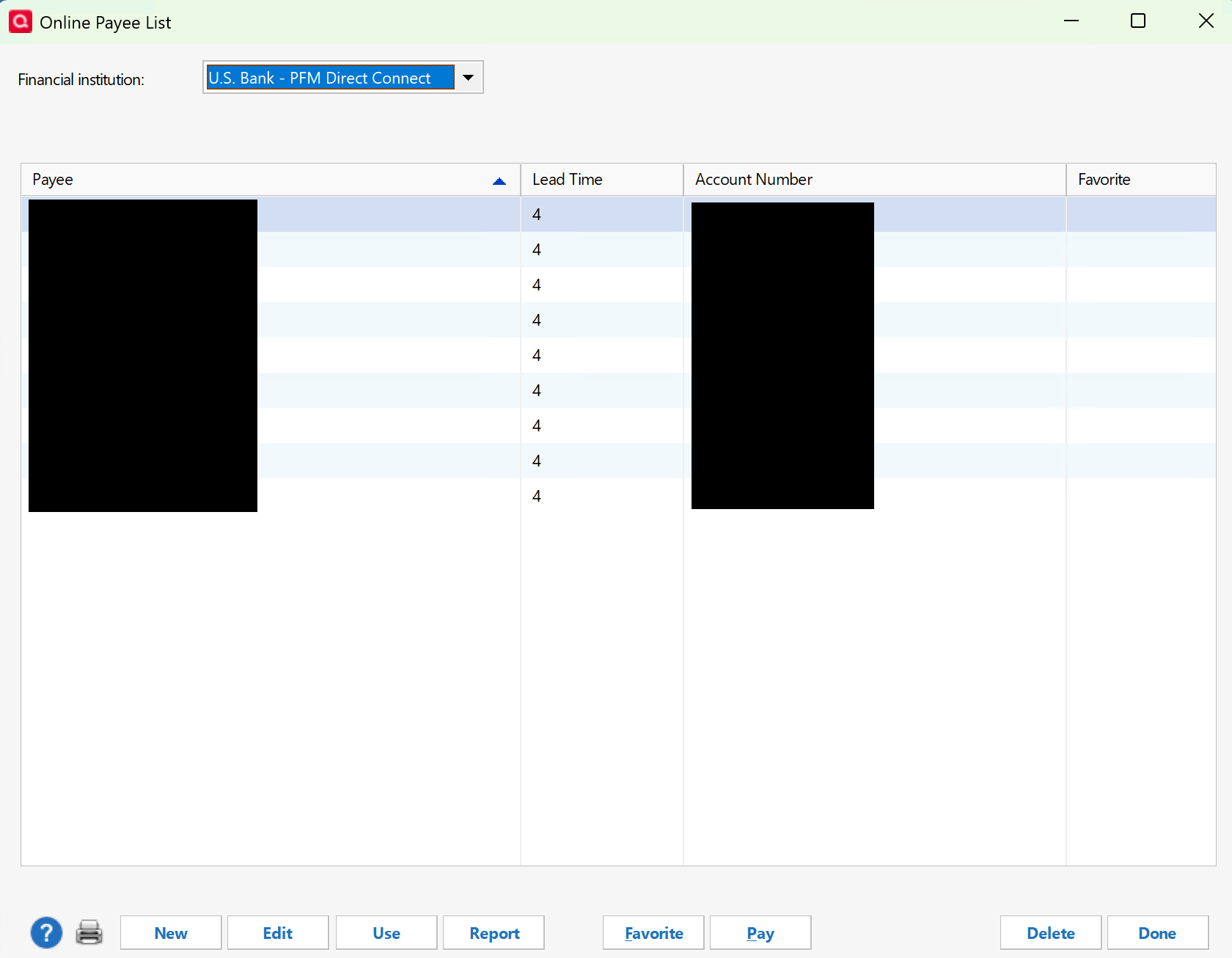Viewport: 1232px width, 958px height.
Task: Minimize the Online Payee List window
Action: tap(1071, 21)
